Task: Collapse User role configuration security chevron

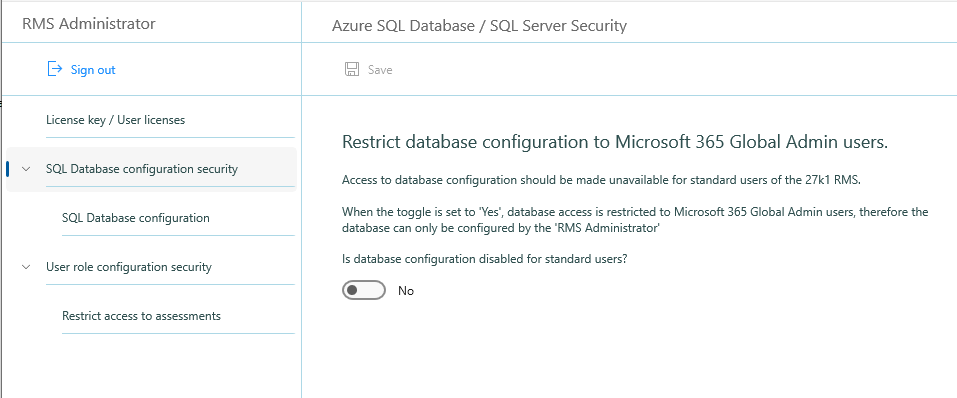Action: tap(26, 267)
